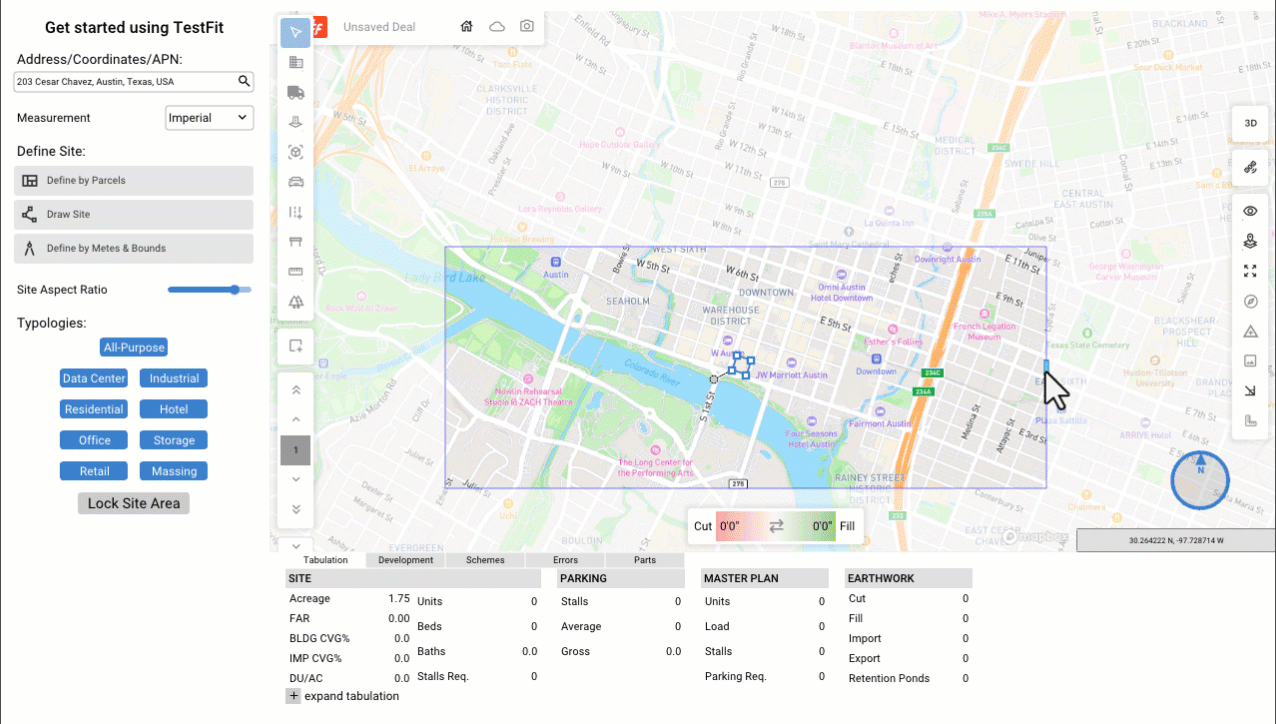Click Define by Metes & Bounds
This screenshot has height=724, width=1276.
point(134,249)
